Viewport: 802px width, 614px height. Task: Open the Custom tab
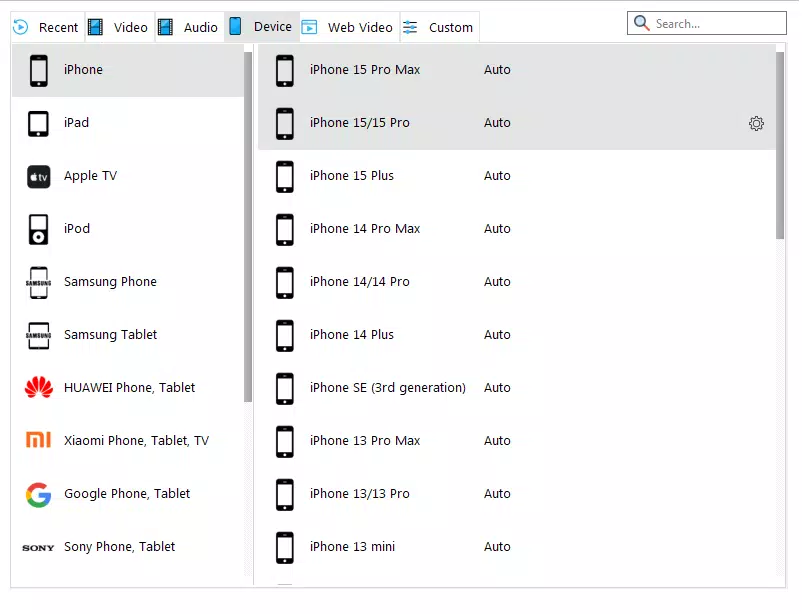coord(440,27)
